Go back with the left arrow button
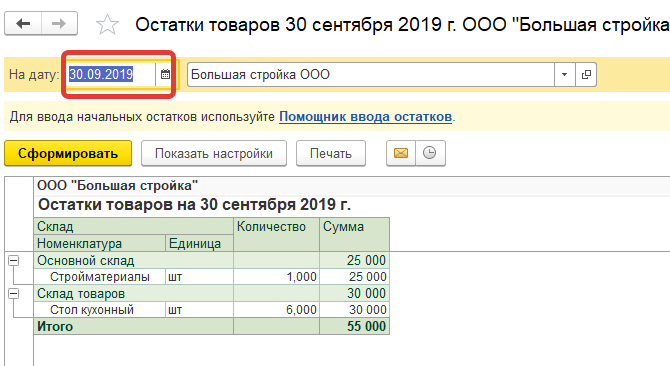Image resolution: width=670 pixels, height=366 pixels. click(x=23, y=23)
